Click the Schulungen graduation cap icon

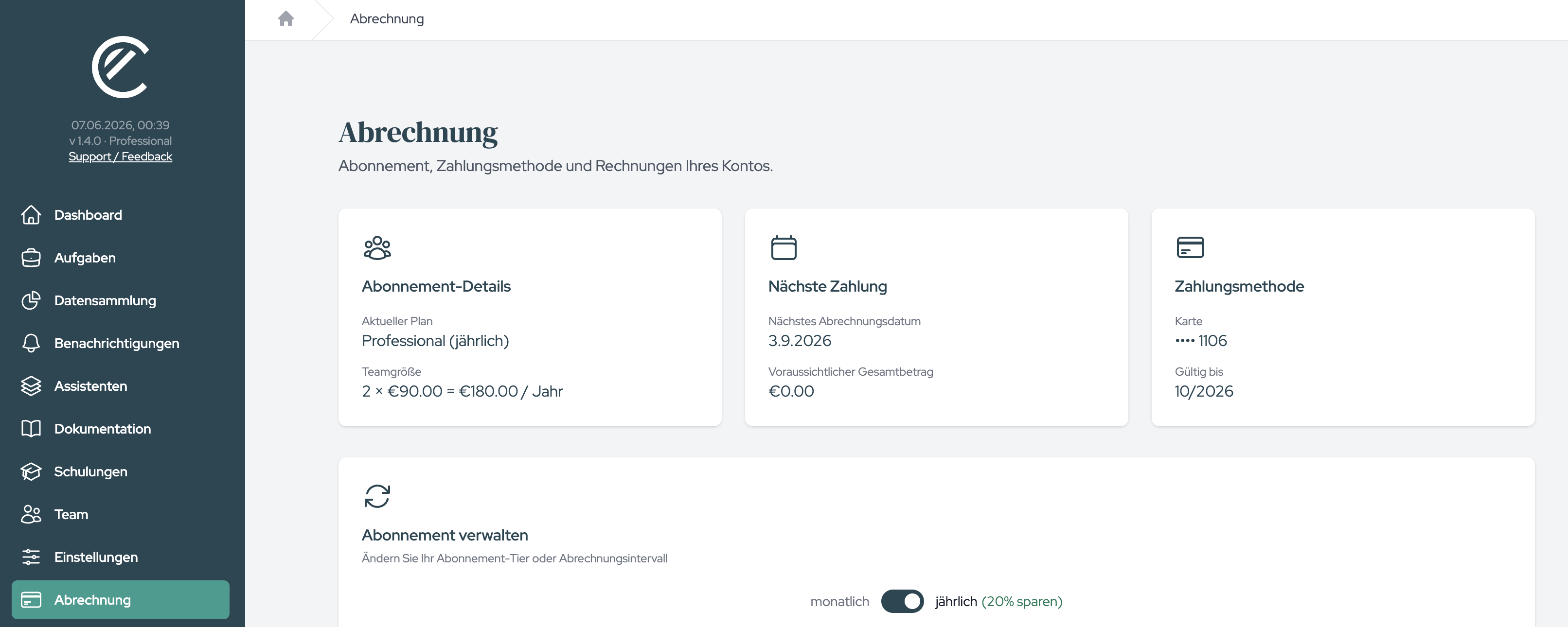coord(31,471)
